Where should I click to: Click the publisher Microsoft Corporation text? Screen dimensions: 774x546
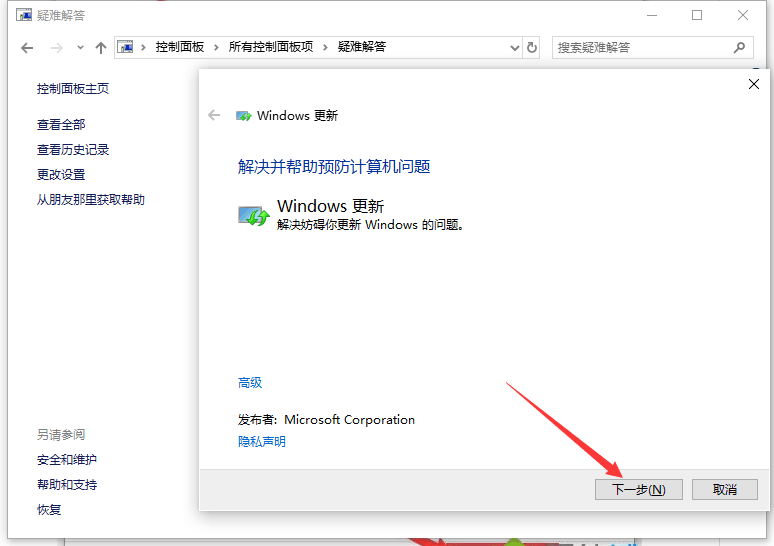pos(349,420)
